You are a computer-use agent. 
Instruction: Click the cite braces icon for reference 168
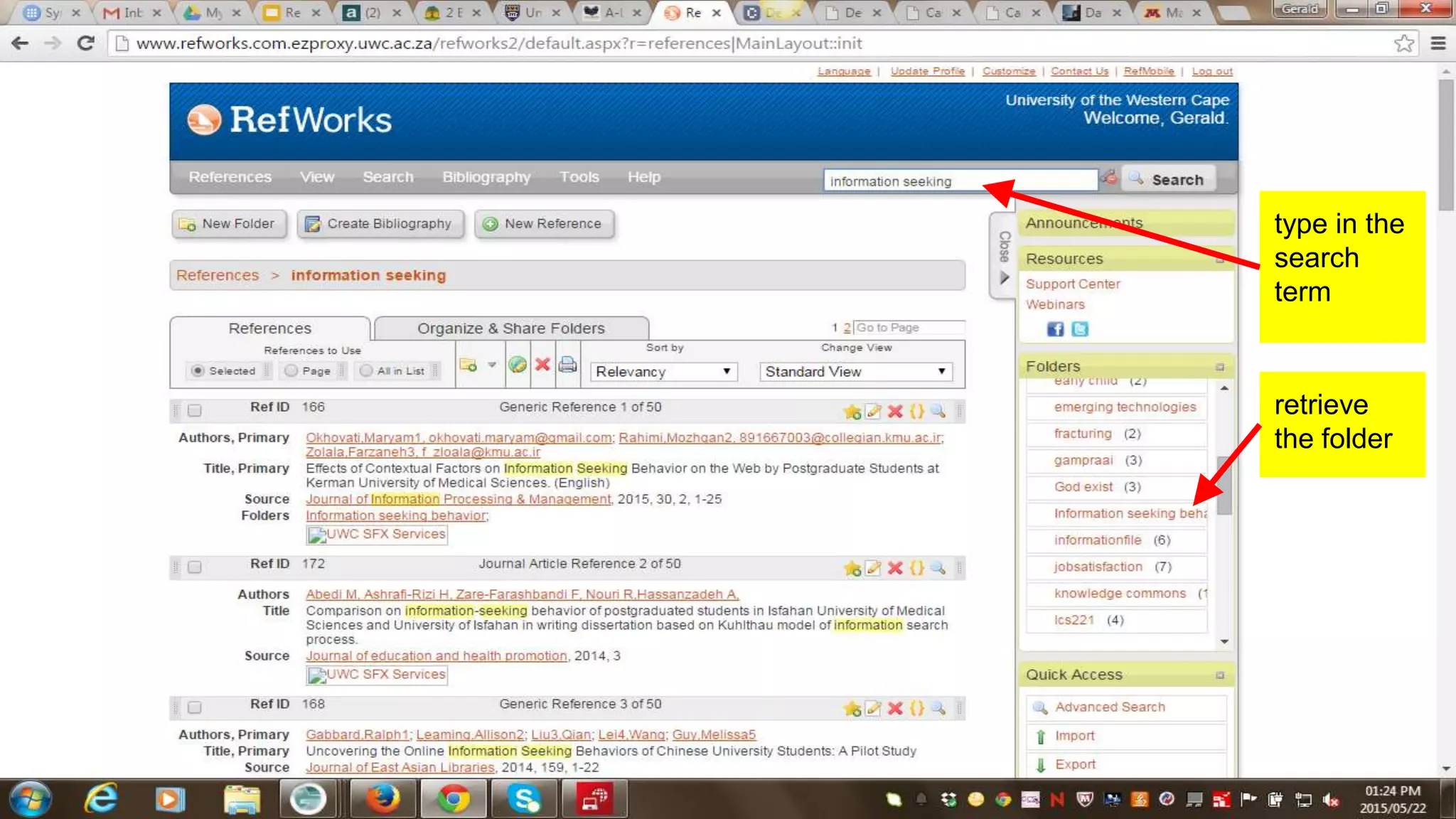(x=917, y=708)
